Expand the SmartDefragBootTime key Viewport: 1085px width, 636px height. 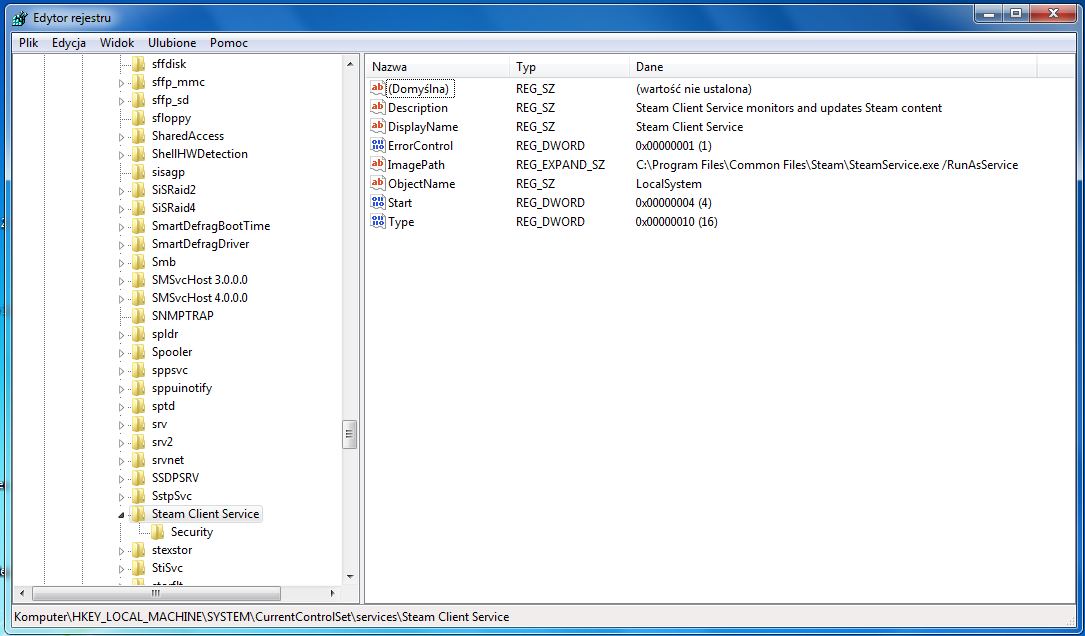tap(121, 227)
